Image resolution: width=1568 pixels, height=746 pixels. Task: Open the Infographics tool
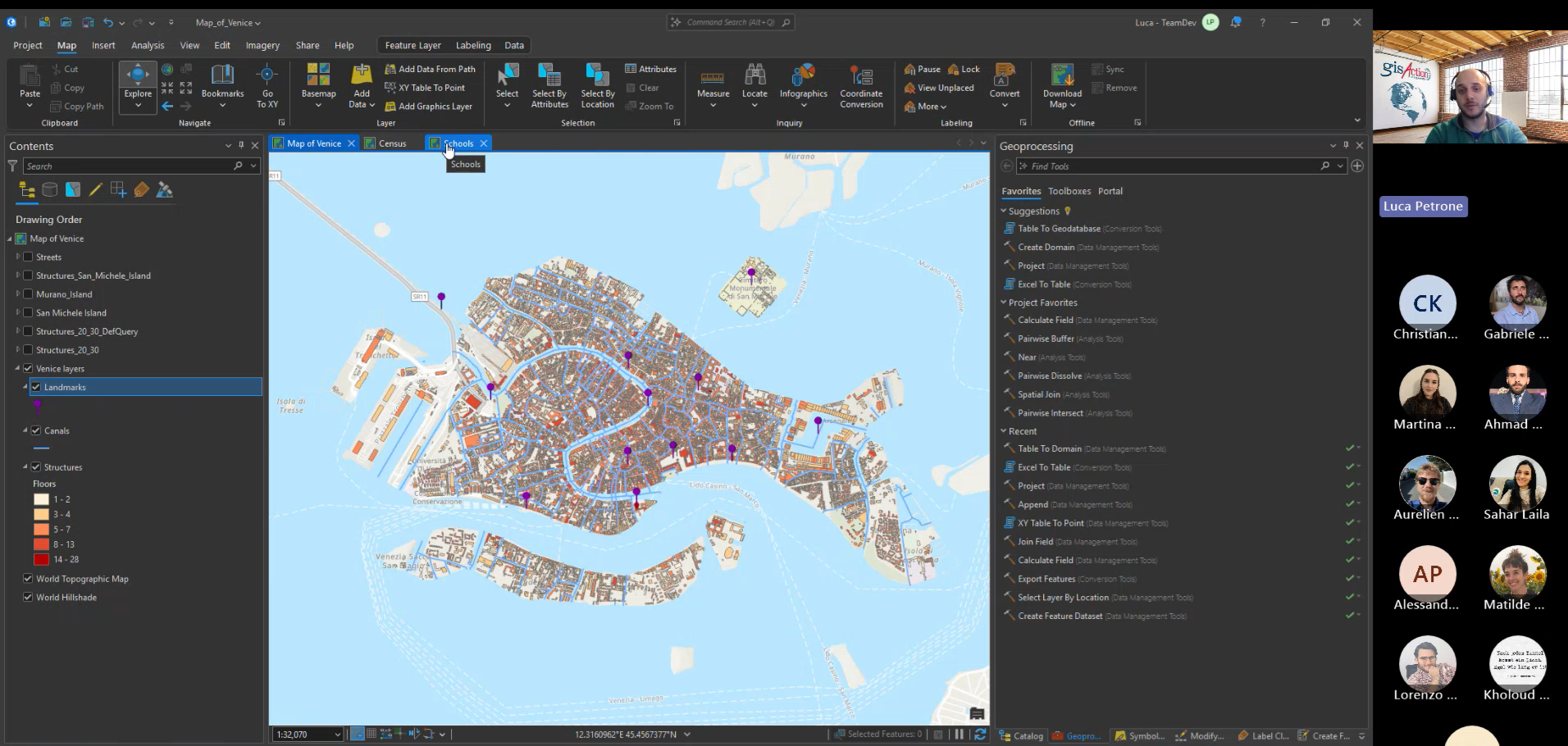click(804, 85)
